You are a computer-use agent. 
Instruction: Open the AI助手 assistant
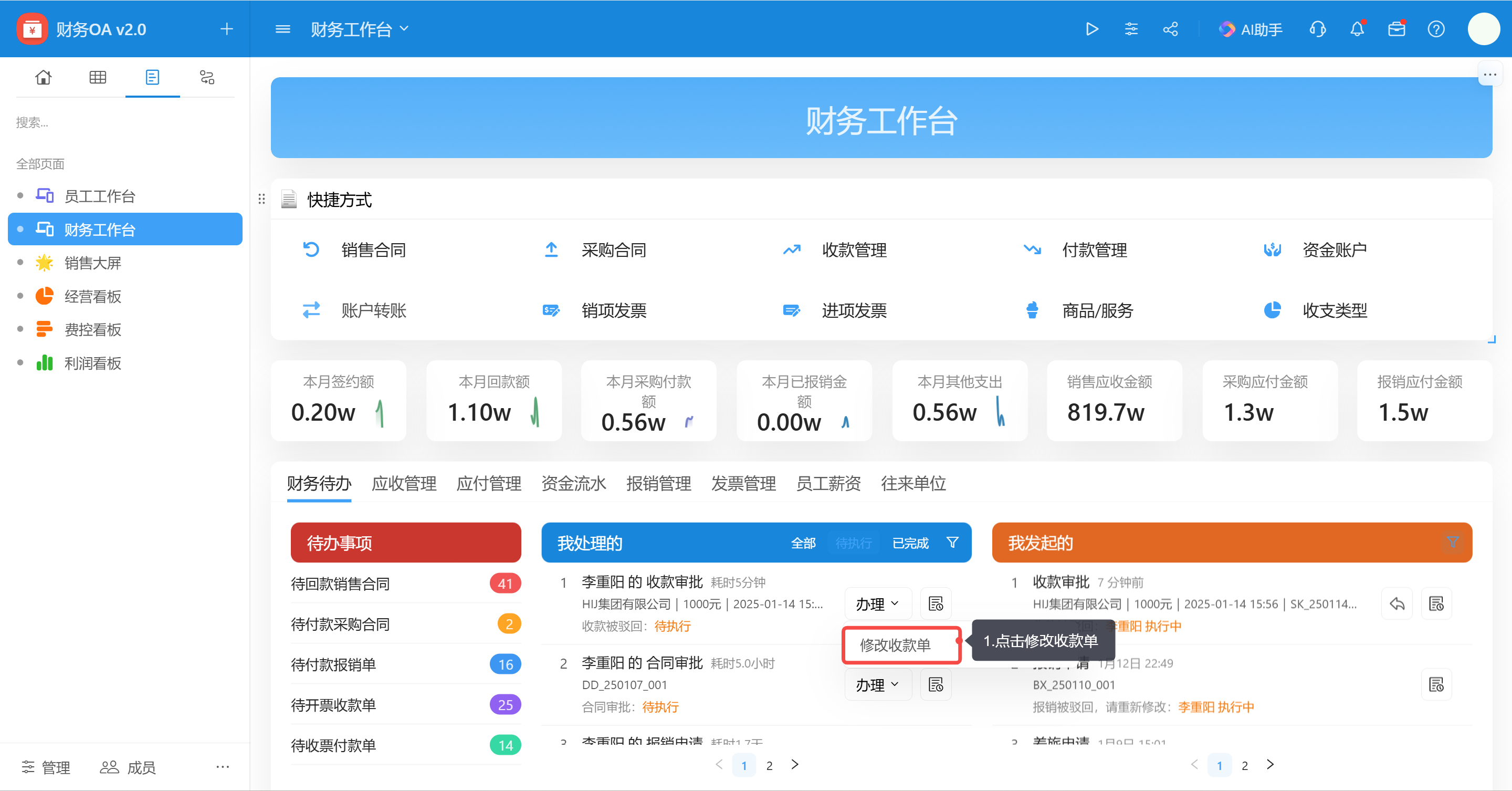click(1250, 29)
